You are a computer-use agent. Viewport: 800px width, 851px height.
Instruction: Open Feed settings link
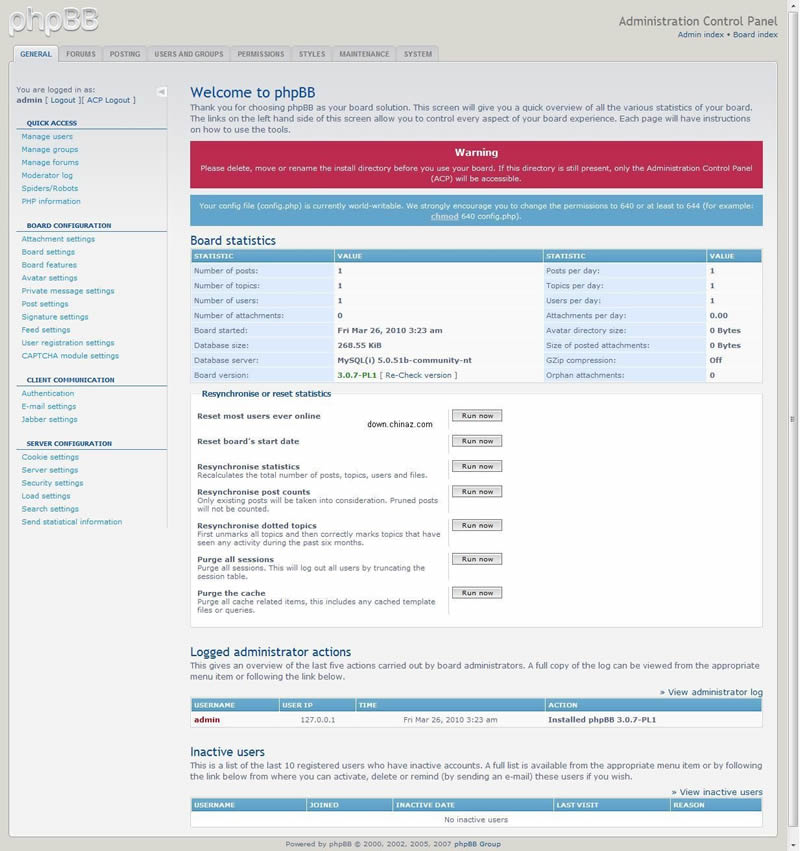point(46,330)
